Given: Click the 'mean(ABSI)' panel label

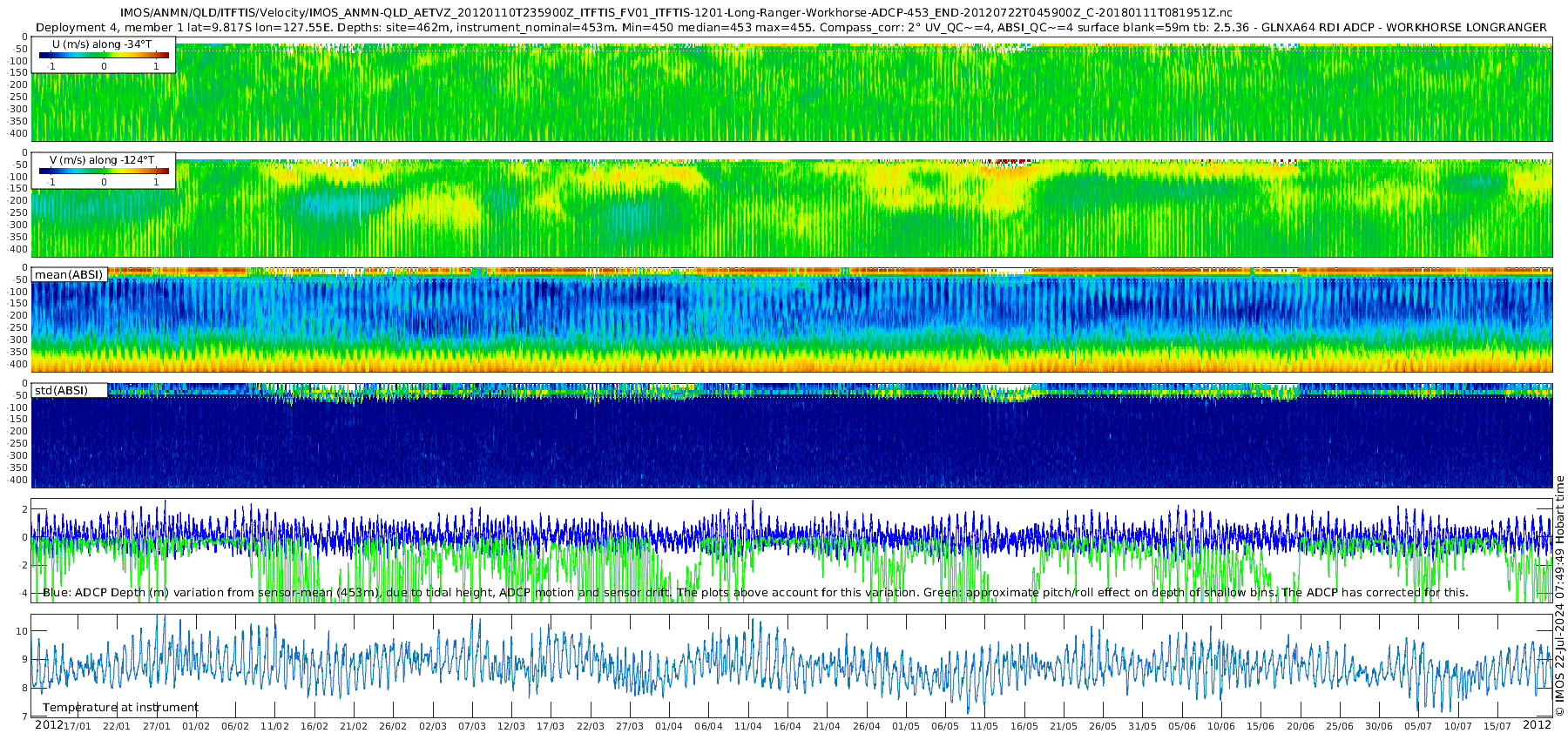Looking at the screenshot, I should tap(69, 275).
